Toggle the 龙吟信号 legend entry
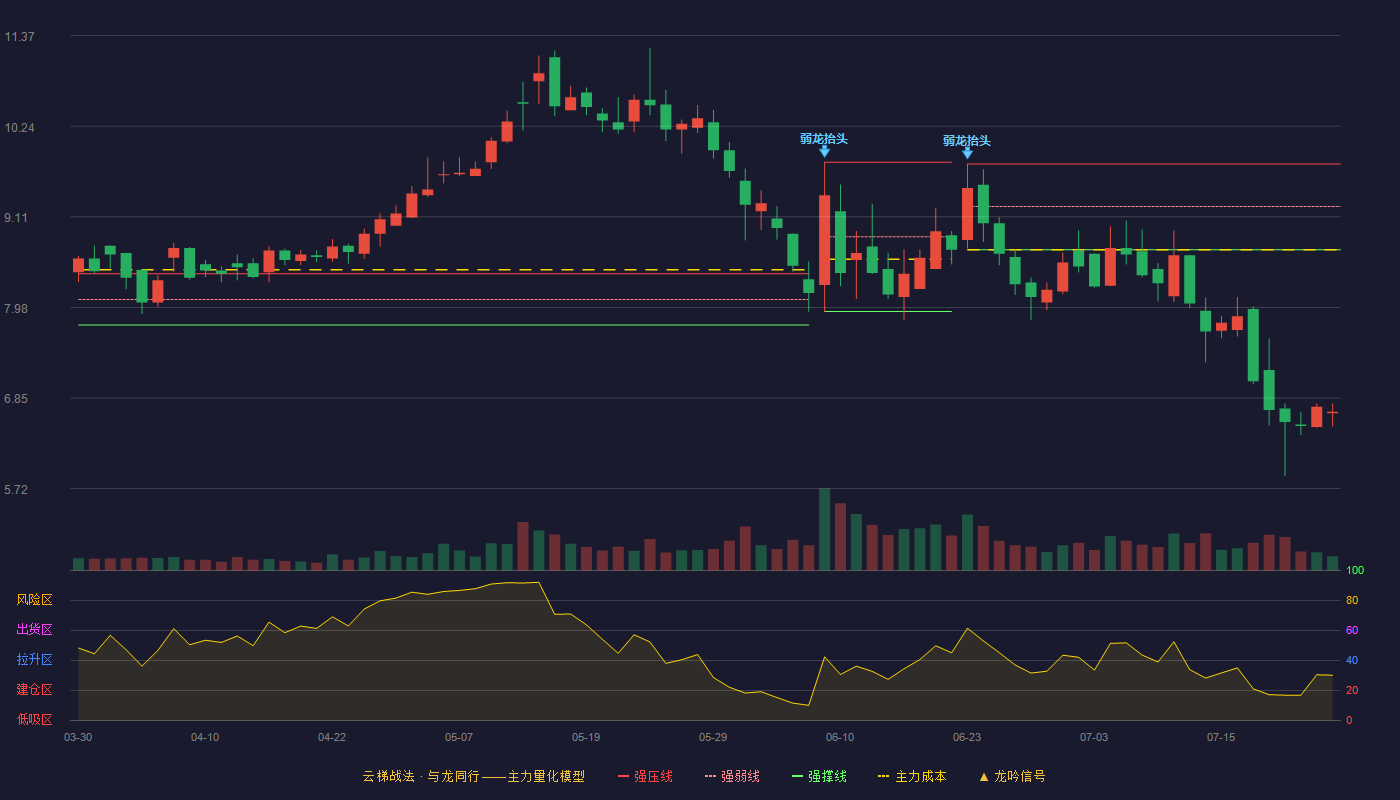Viewport: 1400px width, 800px height. pos(1012,776)
